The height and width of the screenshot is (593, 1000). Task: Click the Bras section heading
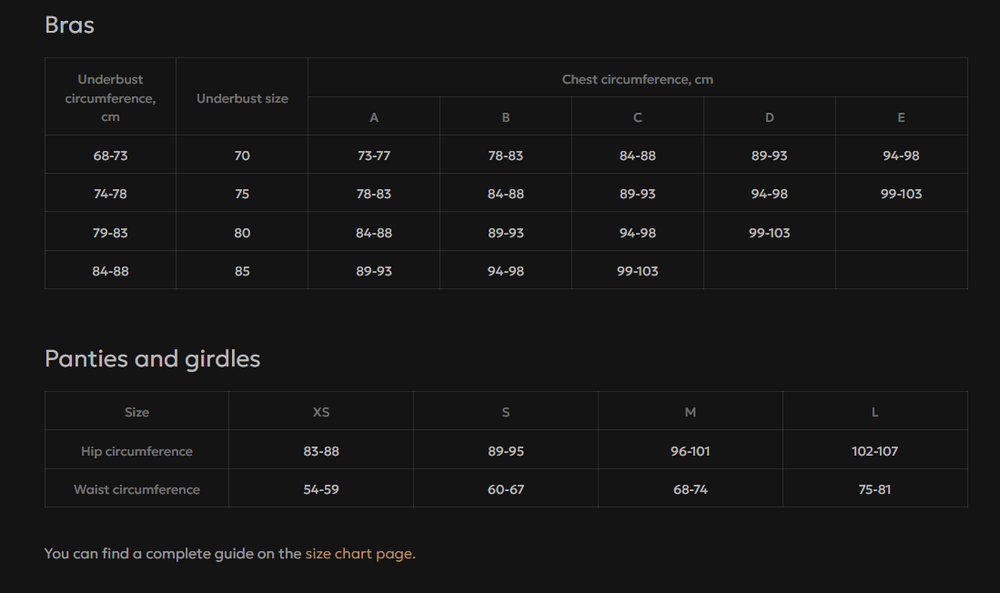(70, 25)
